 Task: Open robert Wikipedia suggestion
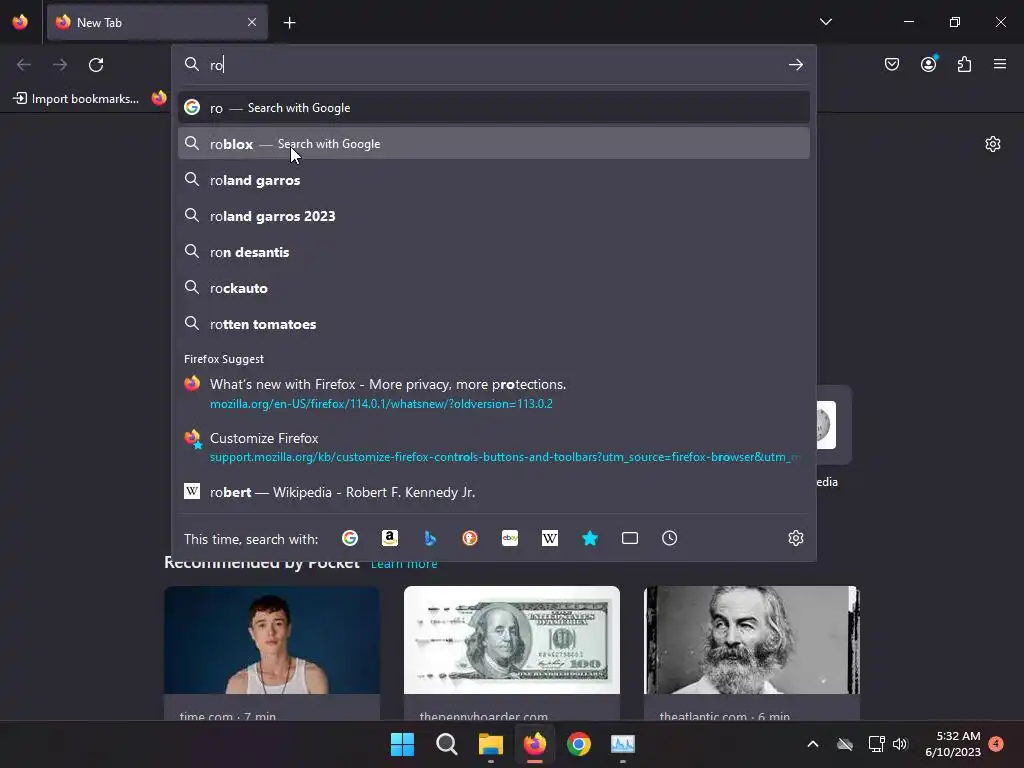coord(494,492)
